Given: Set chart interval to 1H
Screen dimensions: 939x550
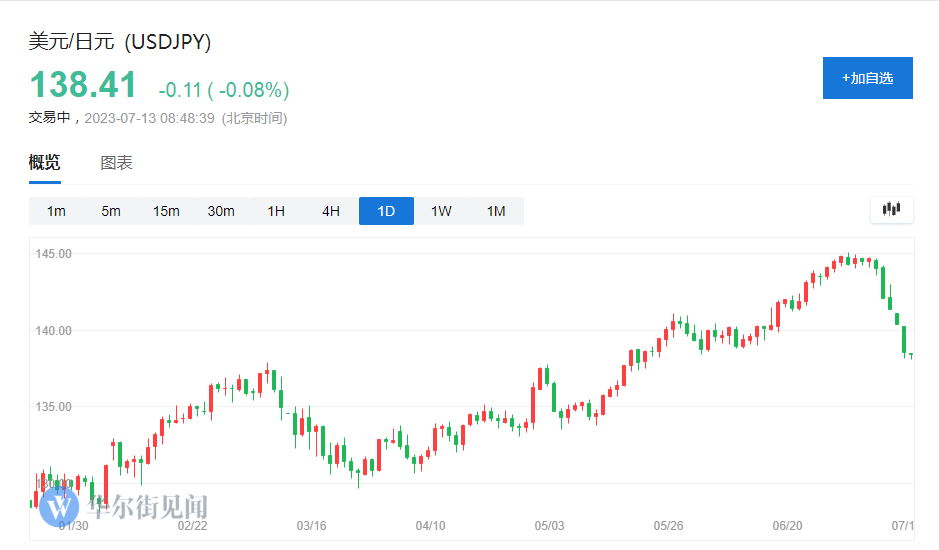Looking at the screenshot, I should [x=276, y=211].
